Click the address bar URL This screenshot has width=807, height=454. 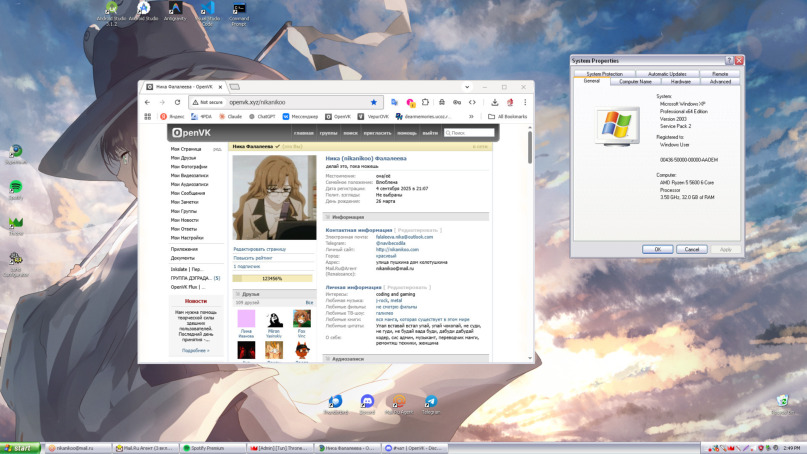tap(257, 102)
